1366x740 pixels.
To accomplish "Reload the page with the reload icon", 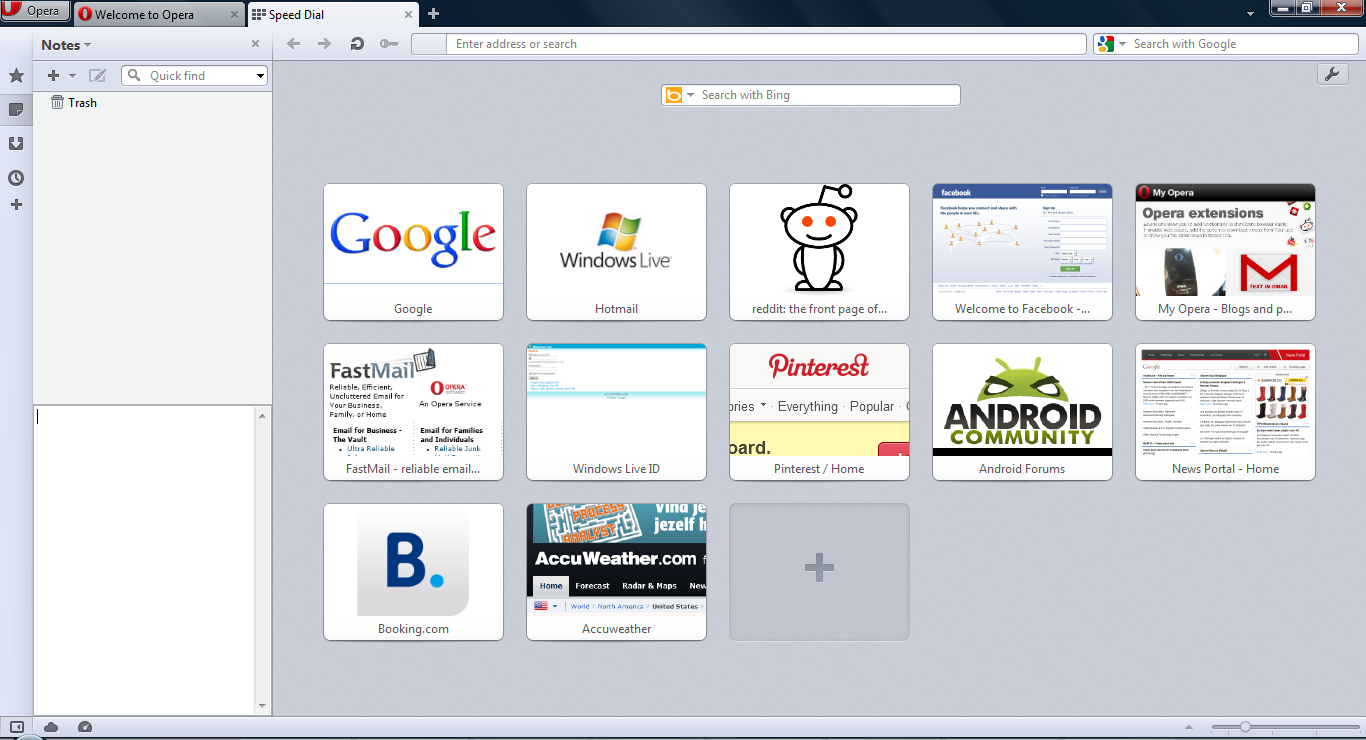I will tap(357, 44).
